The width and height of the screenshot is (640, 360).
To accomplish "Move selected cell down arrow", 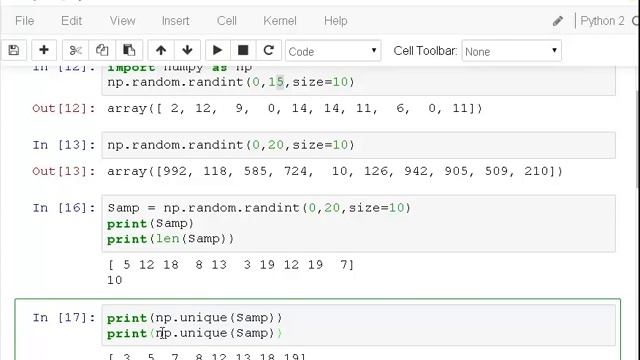I will pyautogui.click(x=187, y=50).
